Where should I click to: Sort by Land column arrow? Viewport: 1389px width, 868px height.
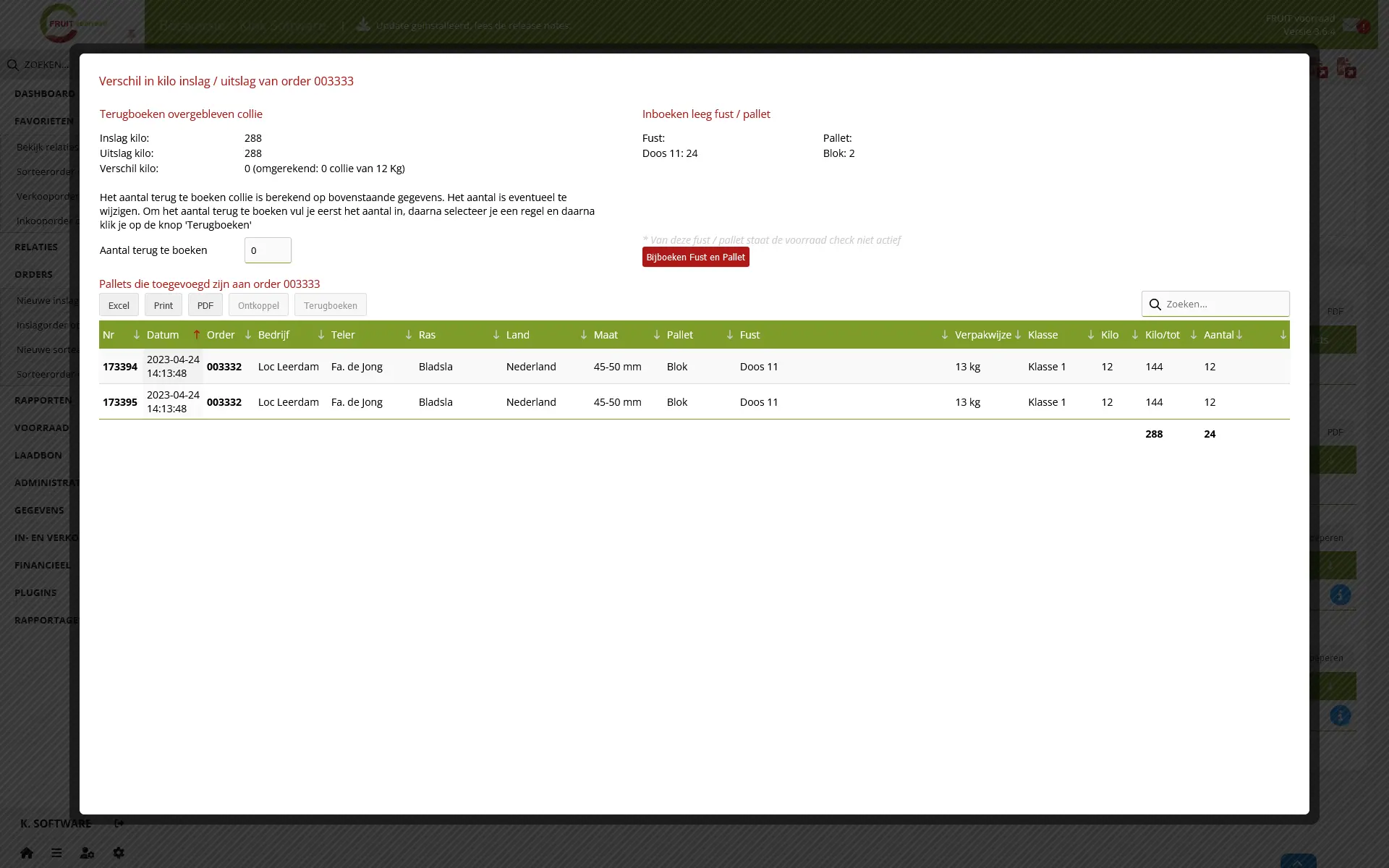tap(583, 335)
